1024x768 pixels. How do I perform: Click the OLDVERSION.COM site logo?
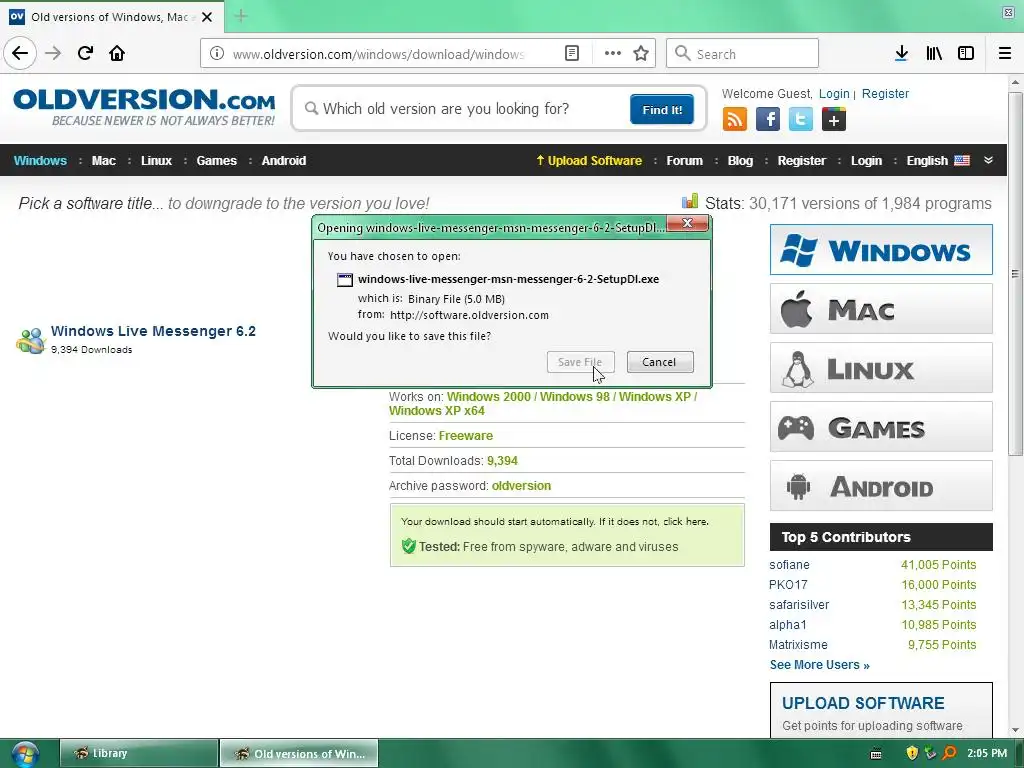tap(144, 106)
